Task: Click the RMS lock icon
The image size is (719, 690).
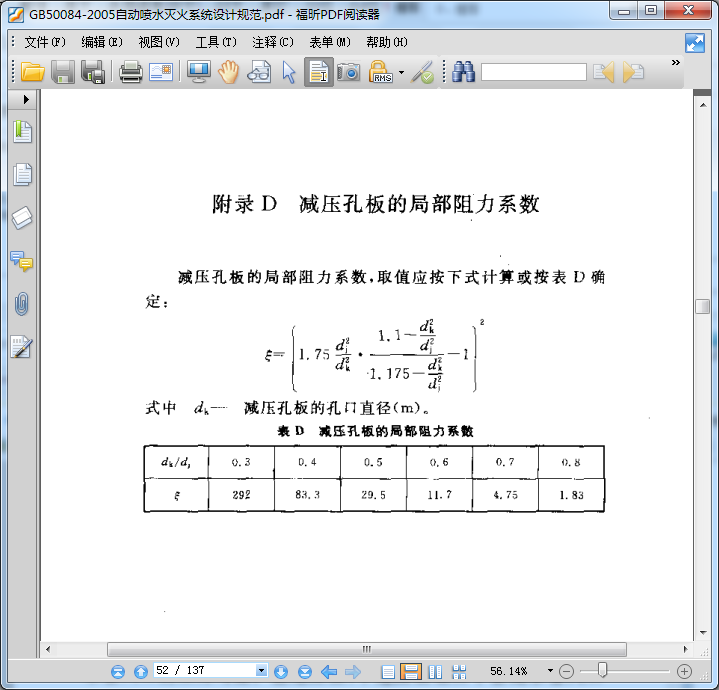Action: click(380, 72)
